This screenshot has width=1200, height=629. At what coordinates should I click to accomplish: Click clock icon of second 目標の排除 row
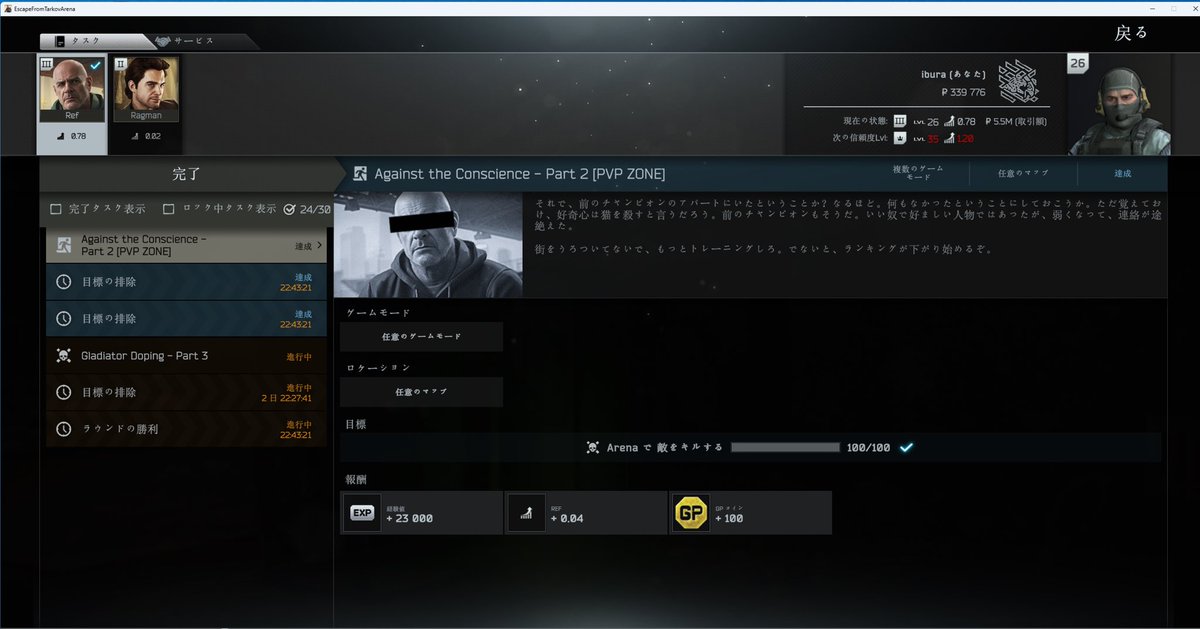(64, 319)
